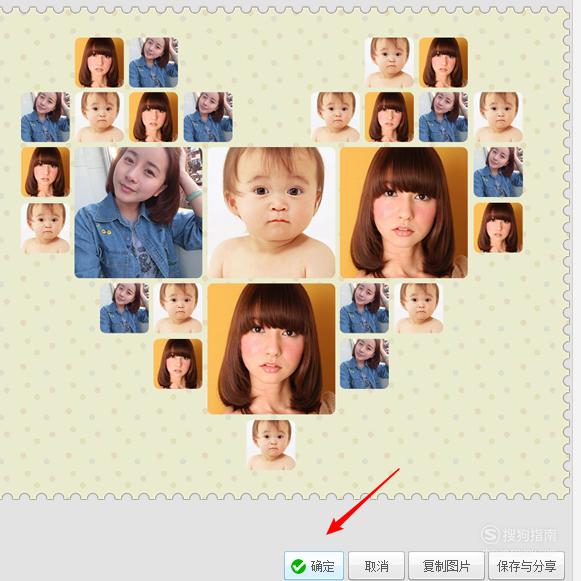Select large bob-hair woman photo right of center baby
This screenshot has height=581, width=581.
tap(404, 212)
